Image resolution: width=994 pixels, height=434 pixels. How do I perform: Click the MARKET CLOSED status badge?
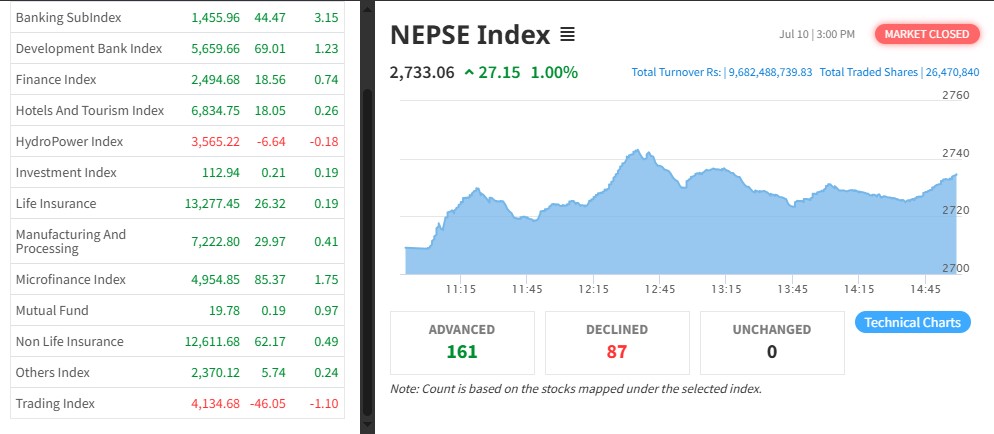(926, 34)
